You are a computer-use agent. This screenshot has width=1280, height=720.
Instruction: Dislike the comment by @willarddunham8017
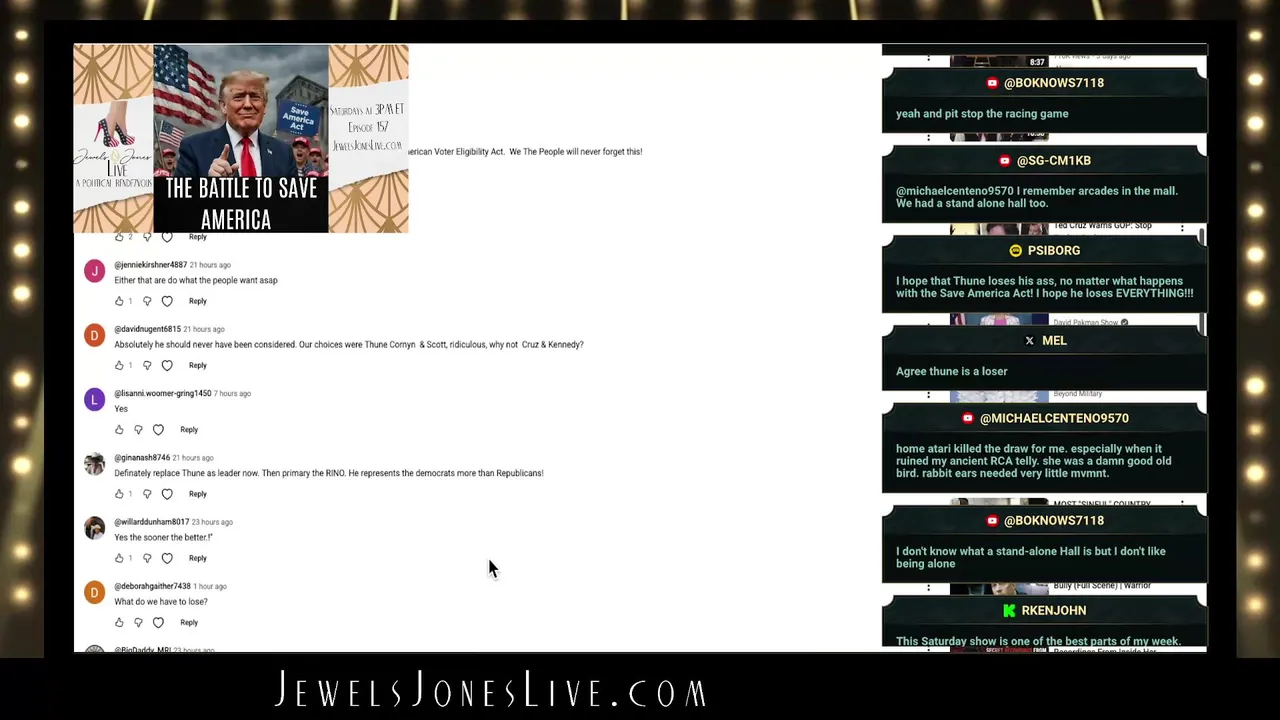147,558
